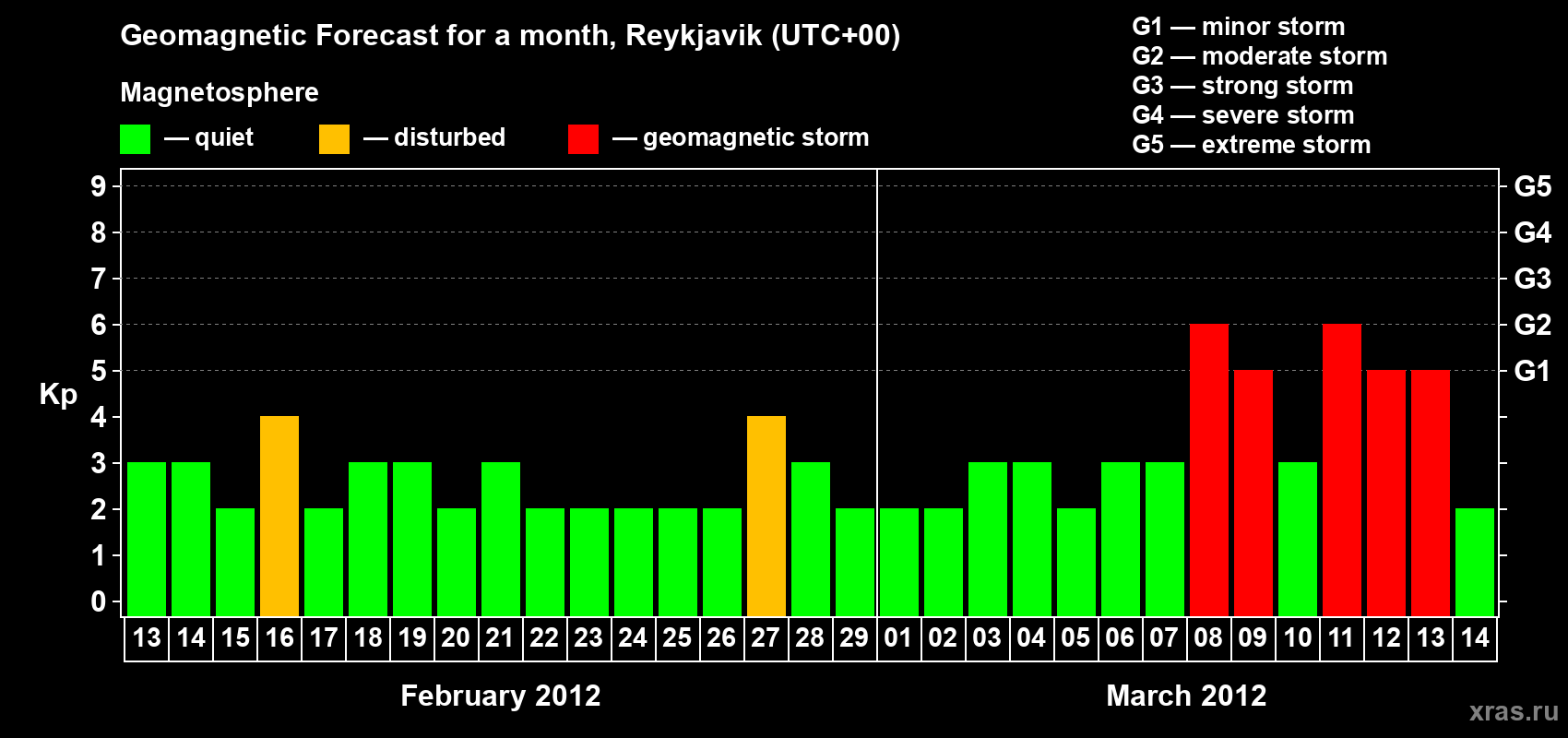Select the red bar for March 12
Screen dimensions: 1568x738
[1386, 493]
